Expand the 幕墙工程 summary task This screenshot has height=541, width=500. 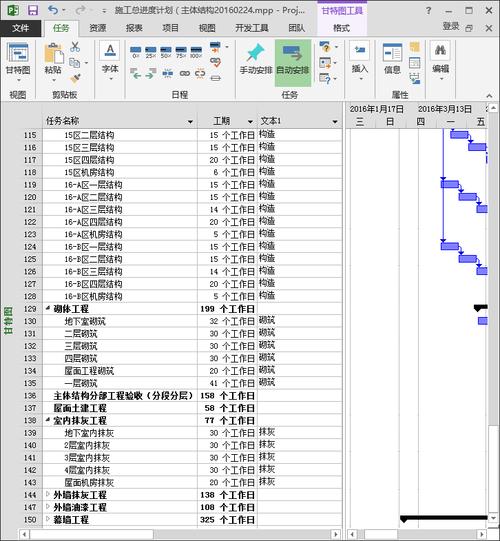click(48, 519)
